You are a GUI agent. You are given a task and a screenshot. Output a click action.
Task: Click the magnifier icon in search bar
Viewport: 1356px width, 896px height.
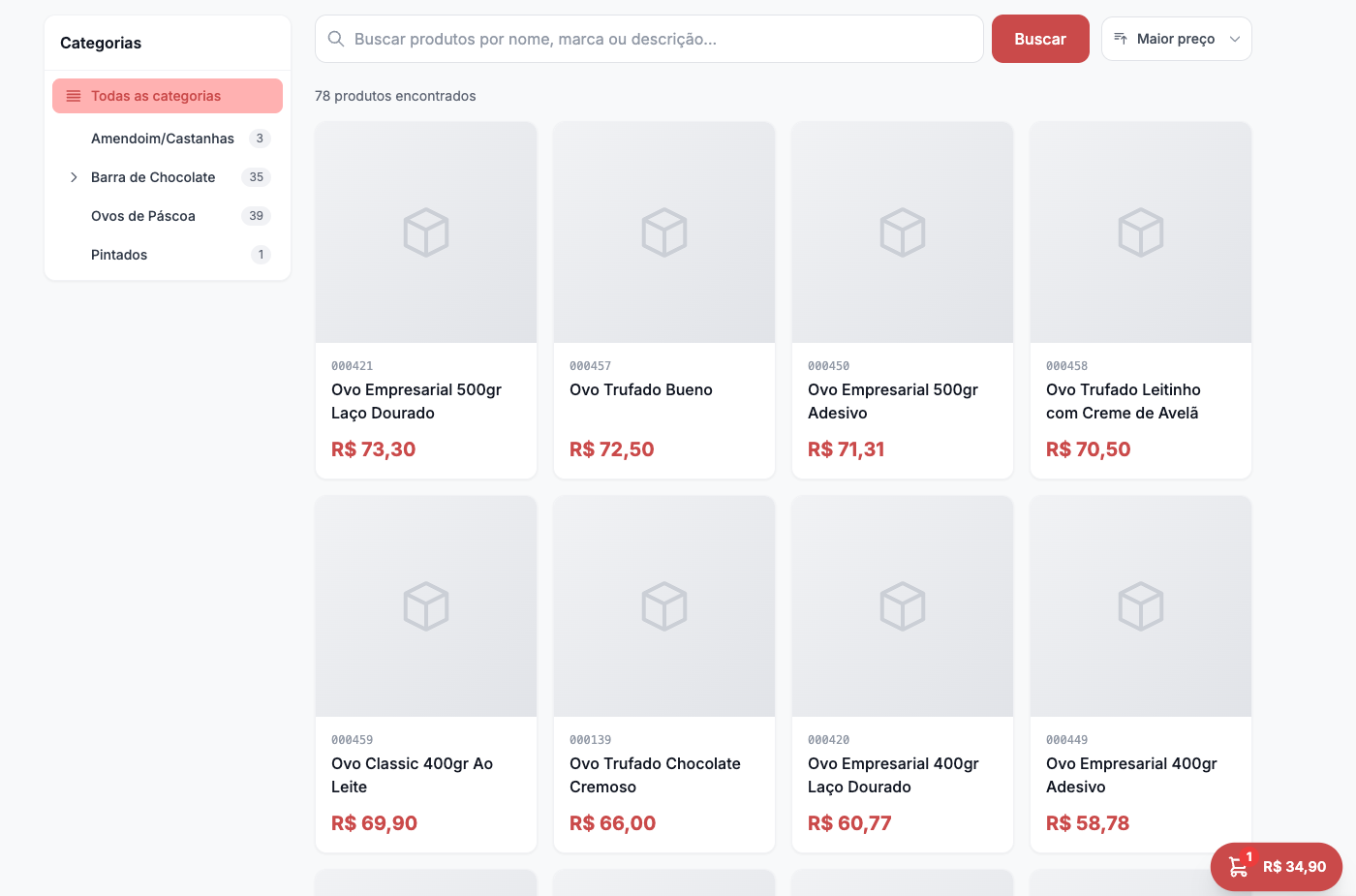pos(336,39)
